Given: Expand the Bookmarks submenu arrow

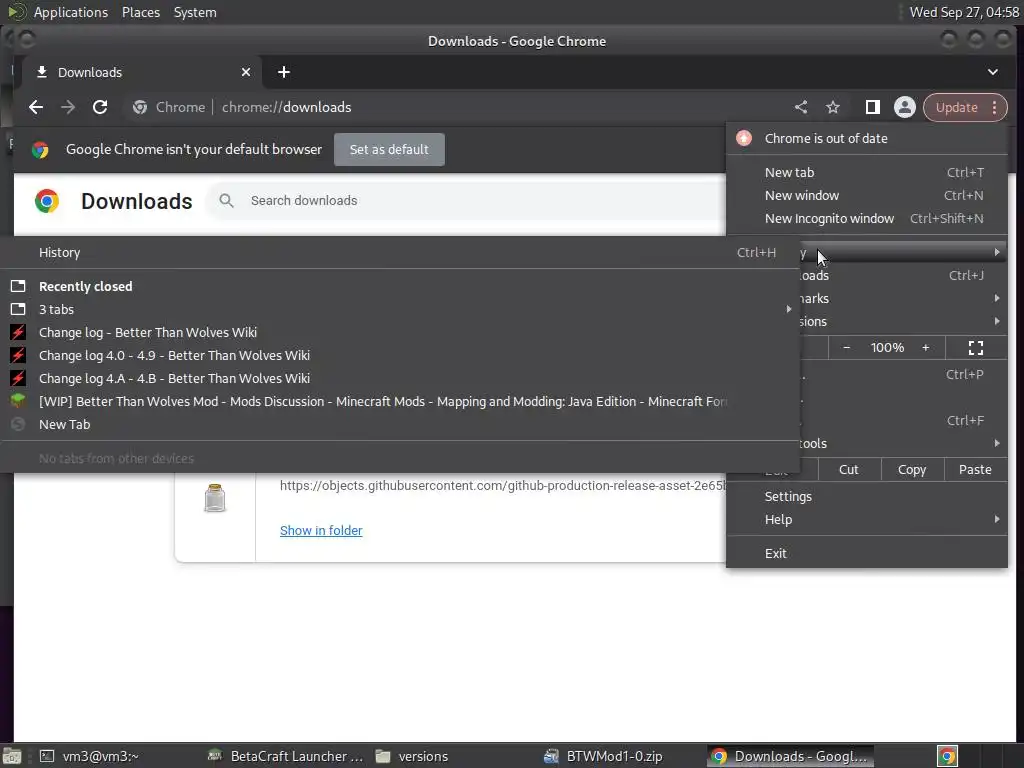Looking at the screenshot, I should [997, 298].
